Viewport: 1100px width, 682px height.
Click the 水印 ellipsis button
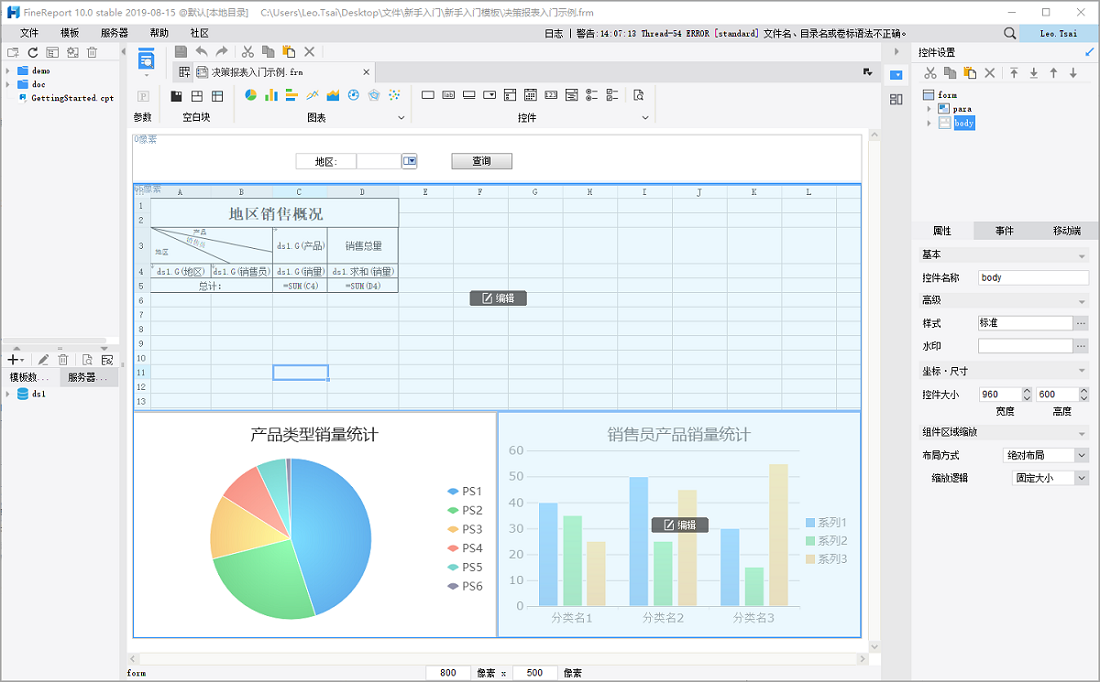1081,346
